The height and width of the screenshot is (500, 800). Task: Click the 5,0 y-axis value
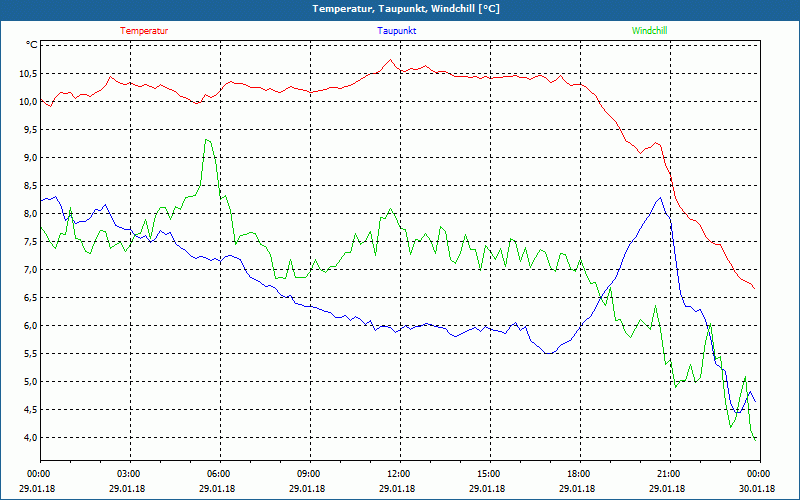(31, 382)
